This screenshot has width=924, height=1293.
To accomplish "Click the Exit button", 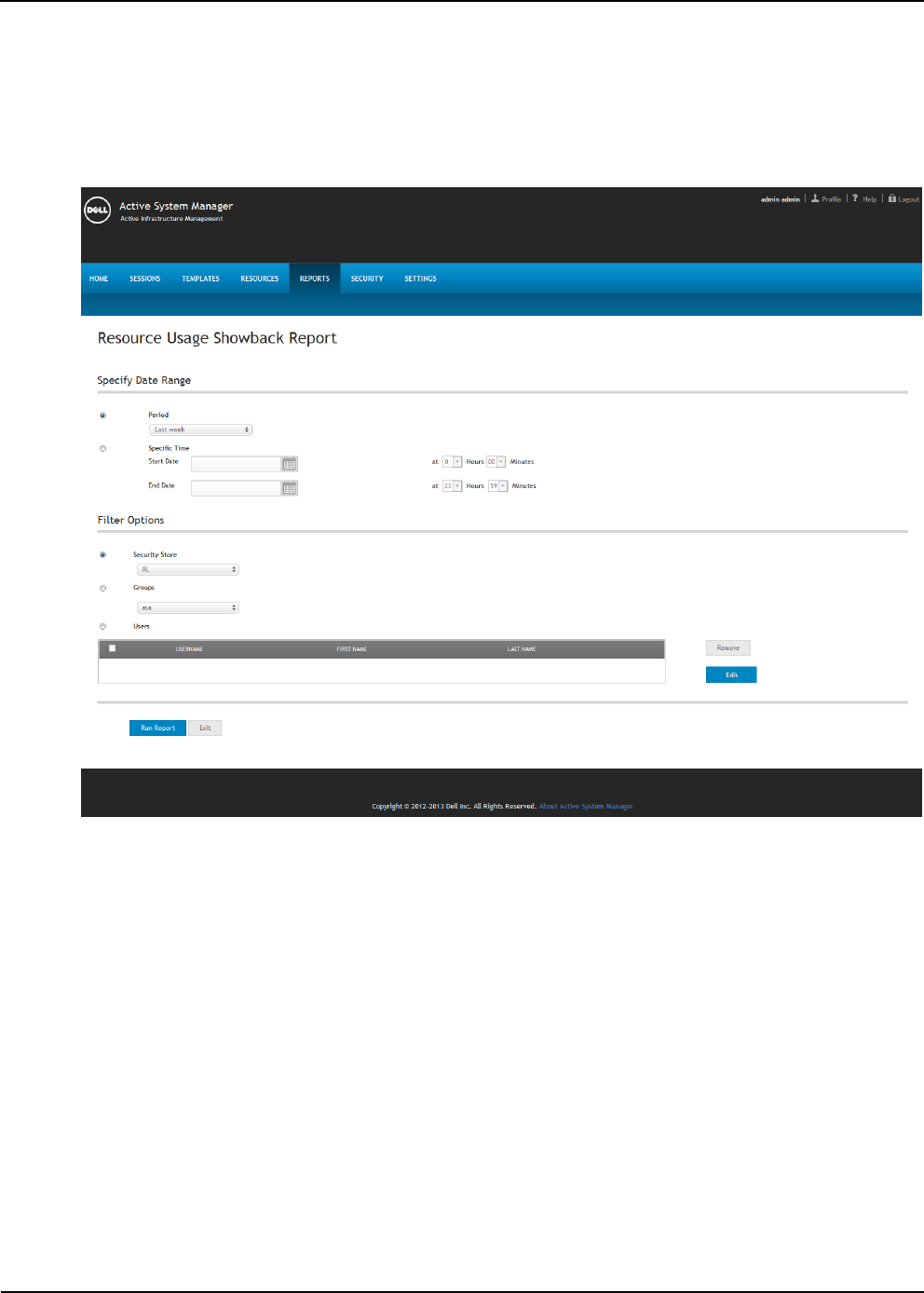I will click(205, 728).
